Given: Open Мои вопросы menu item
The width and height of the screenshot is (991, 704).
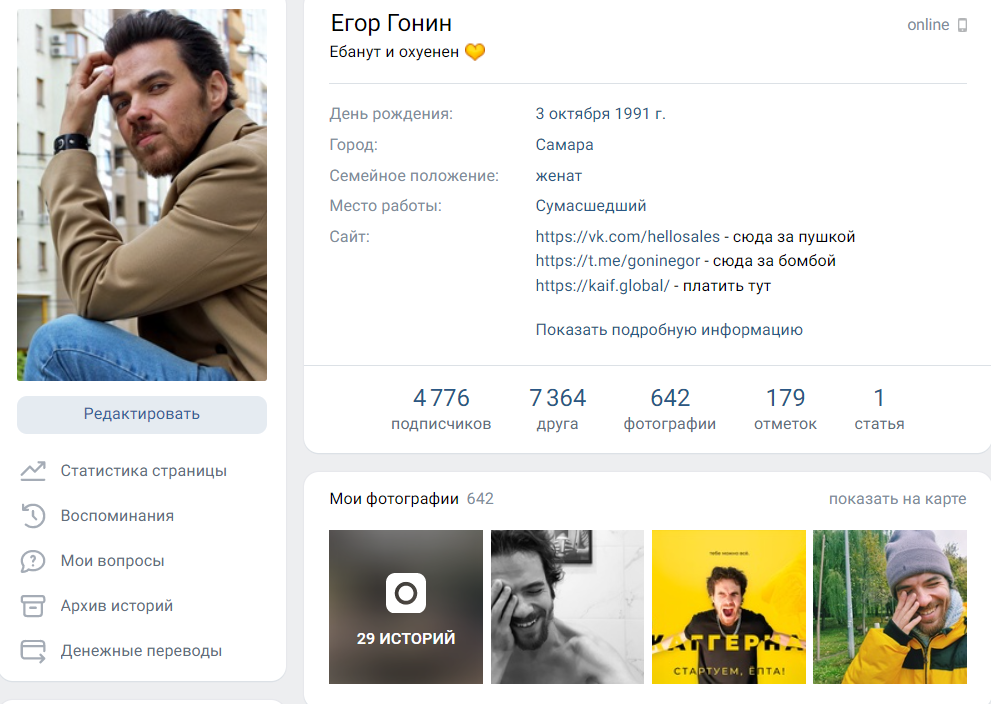Looking at the screenshot, I should coord(112,561).
